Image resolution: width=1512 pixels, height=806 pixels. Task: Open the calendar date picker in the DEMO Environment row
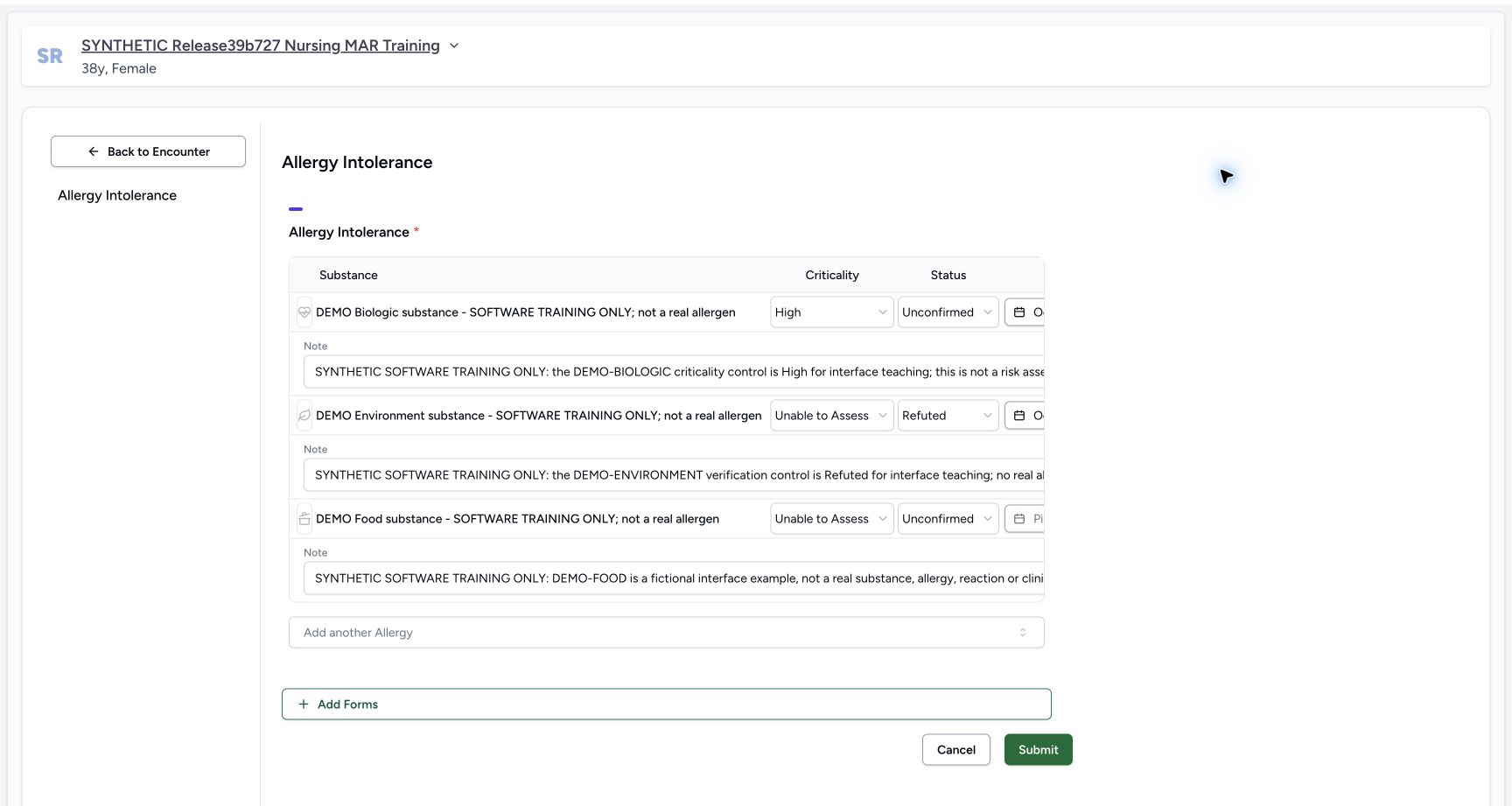point(1025,416)
